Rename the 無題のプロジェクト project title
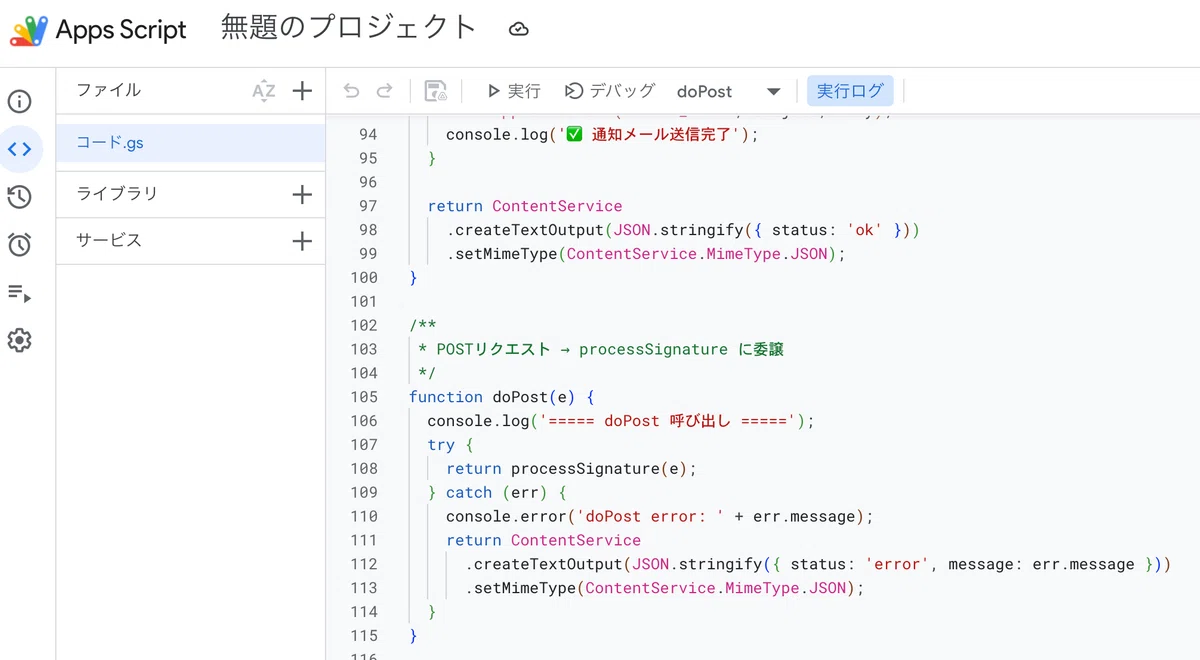This screenshot has height=660, width=1200. click(x=348, y=28)
